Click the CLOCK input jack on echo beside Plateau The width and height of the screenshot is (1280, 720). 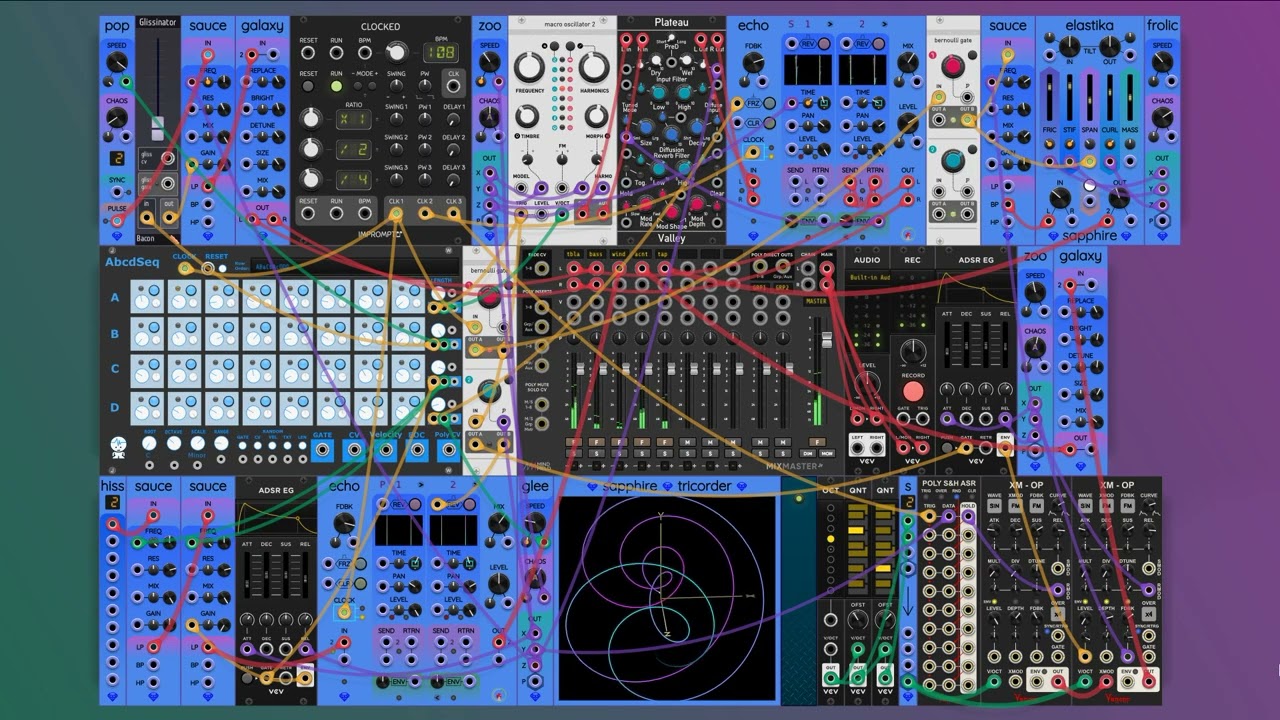click(x=753, y=153)
